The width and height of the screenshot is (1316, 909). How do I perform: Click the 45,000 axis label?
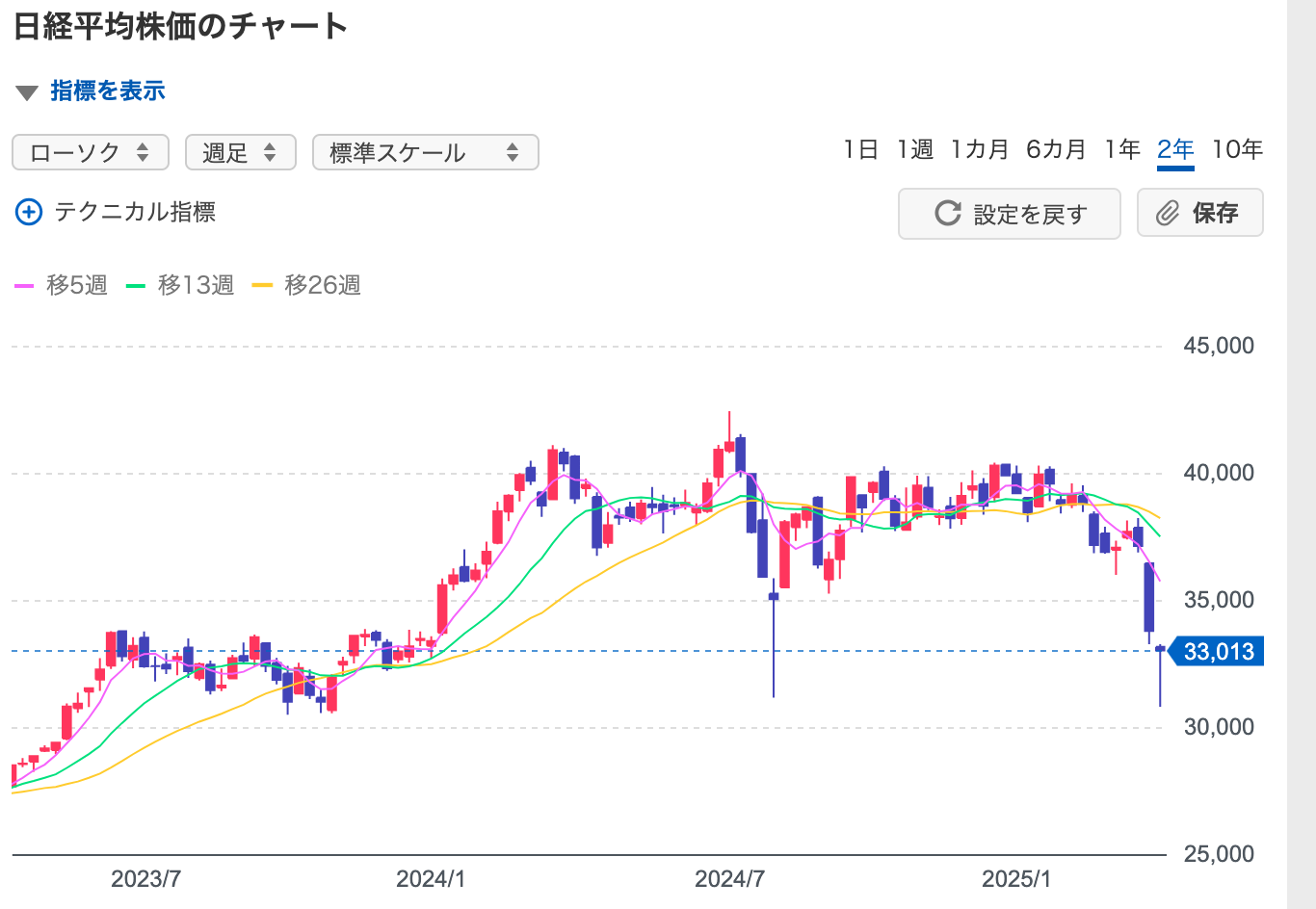(x=1219, y=346)
